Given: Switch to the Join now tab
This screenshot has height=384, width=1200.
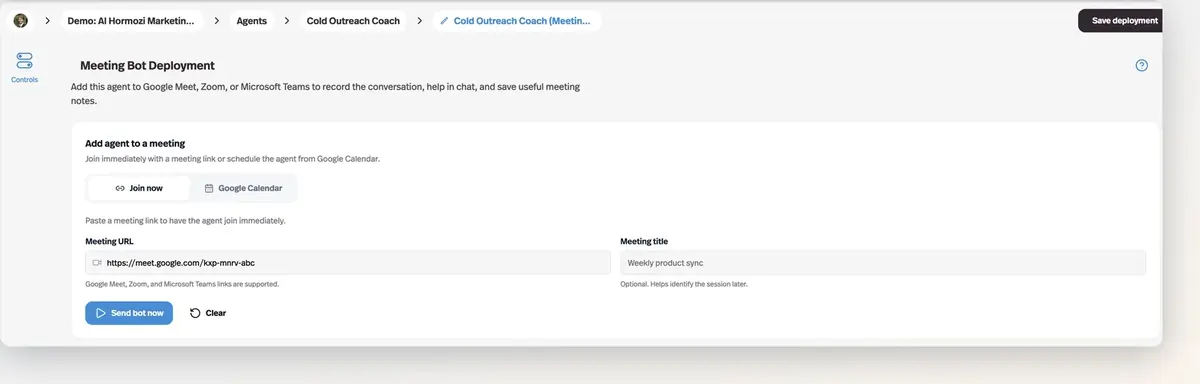Looking at the screenshot, I should (x=139, y=188).
